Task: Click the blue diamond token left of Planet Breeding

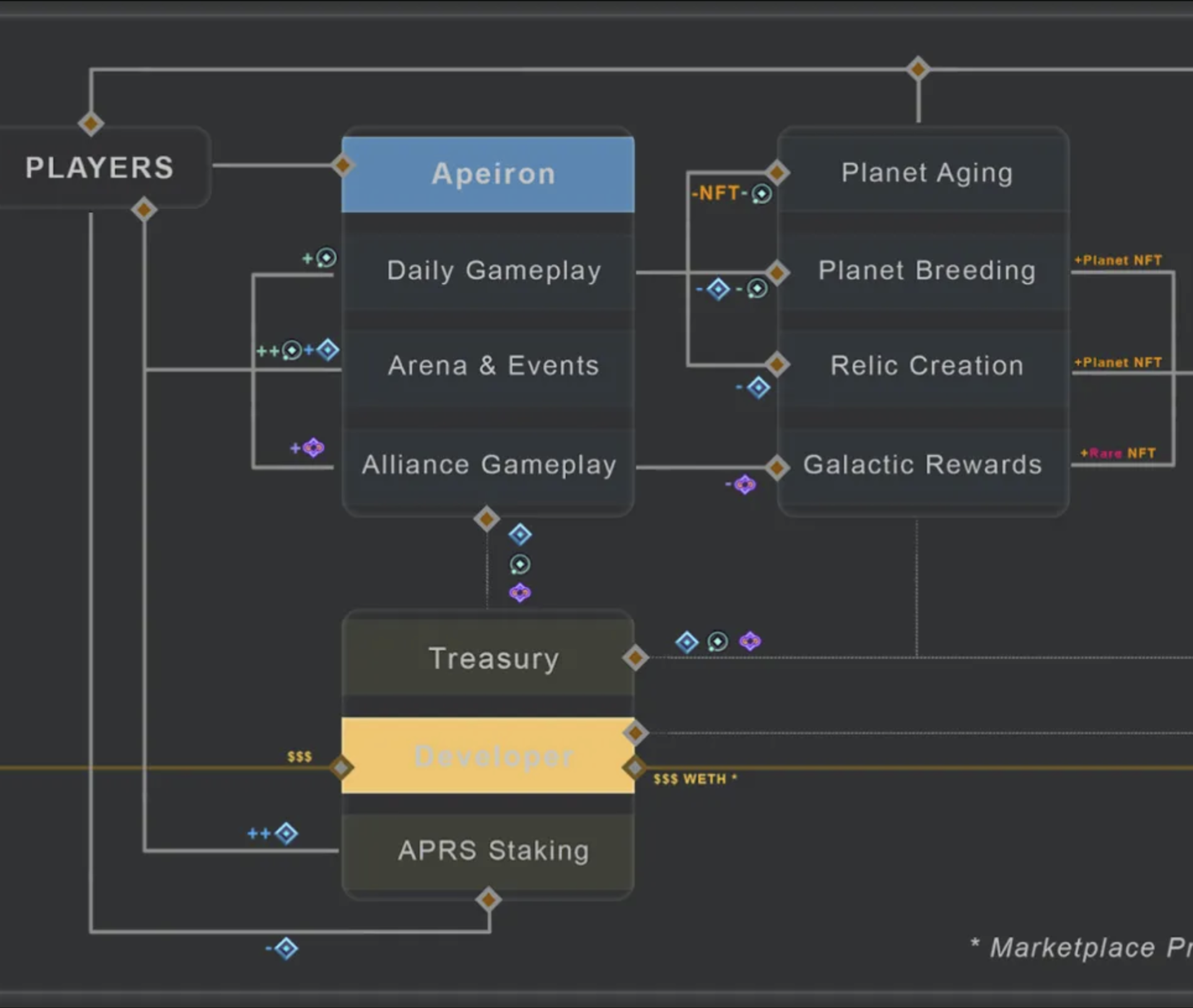Action: click(x=719, y=289)
